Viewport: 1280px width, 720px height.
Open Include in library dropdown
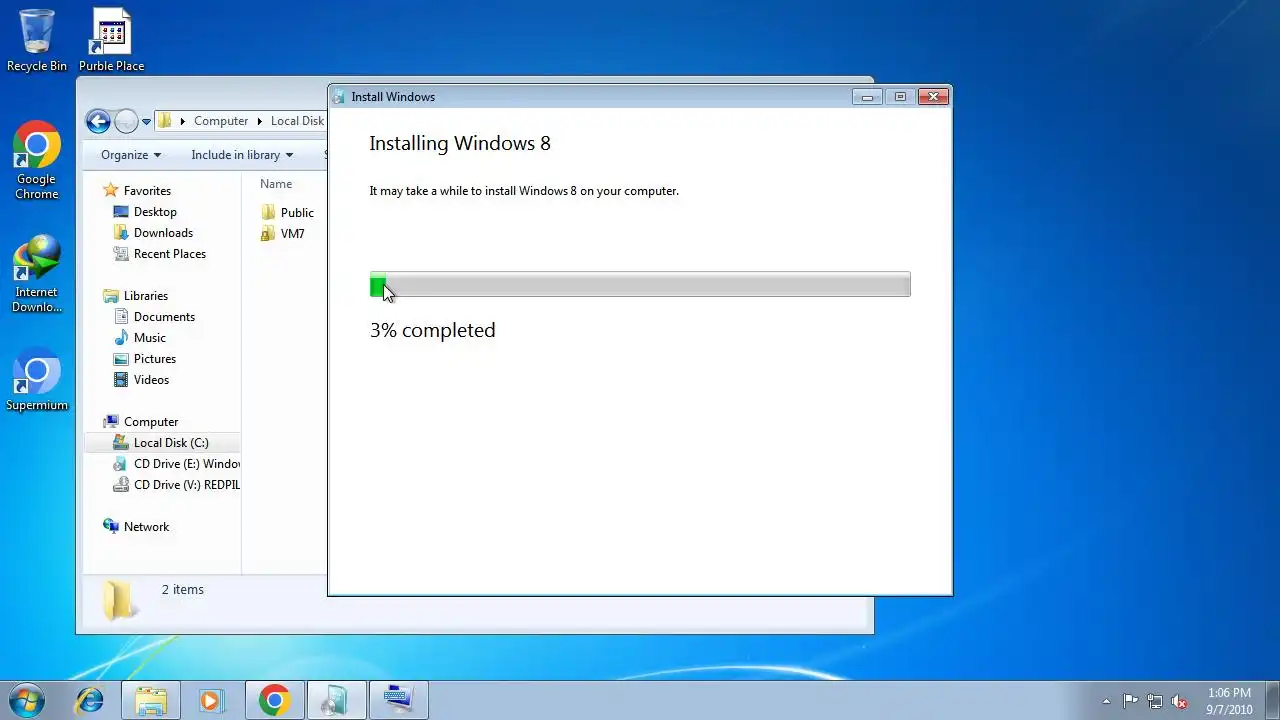tap(242, 155)
